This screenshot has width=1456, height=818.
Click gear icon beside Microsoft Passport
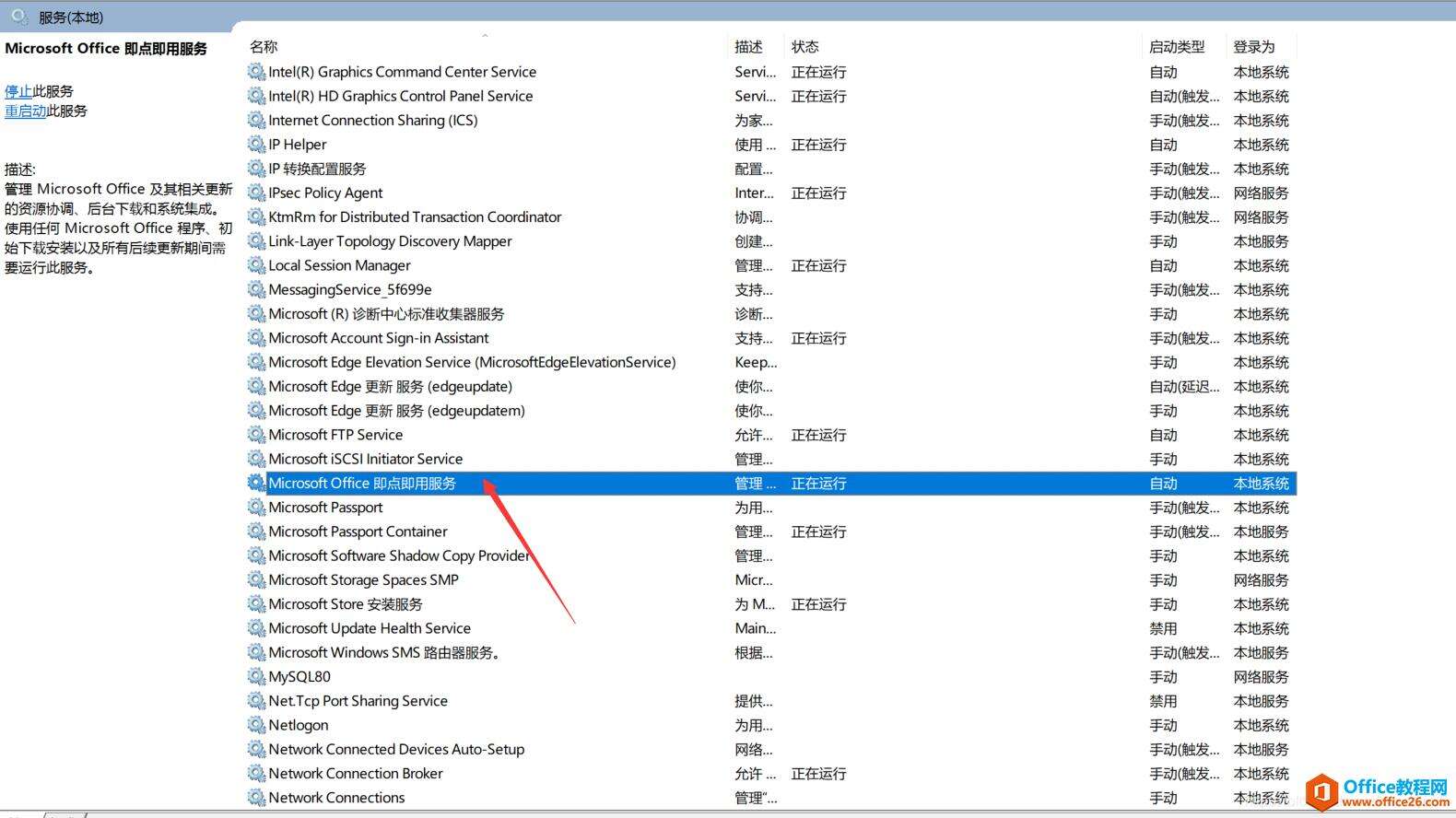click(256, 508)
